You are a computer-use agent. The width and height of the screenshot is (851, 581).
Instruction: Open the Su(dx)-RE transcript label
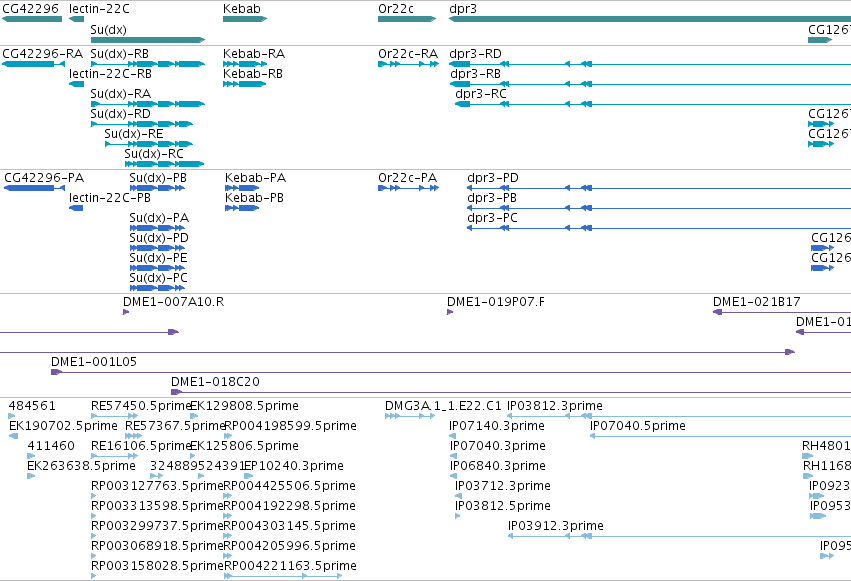134,134
